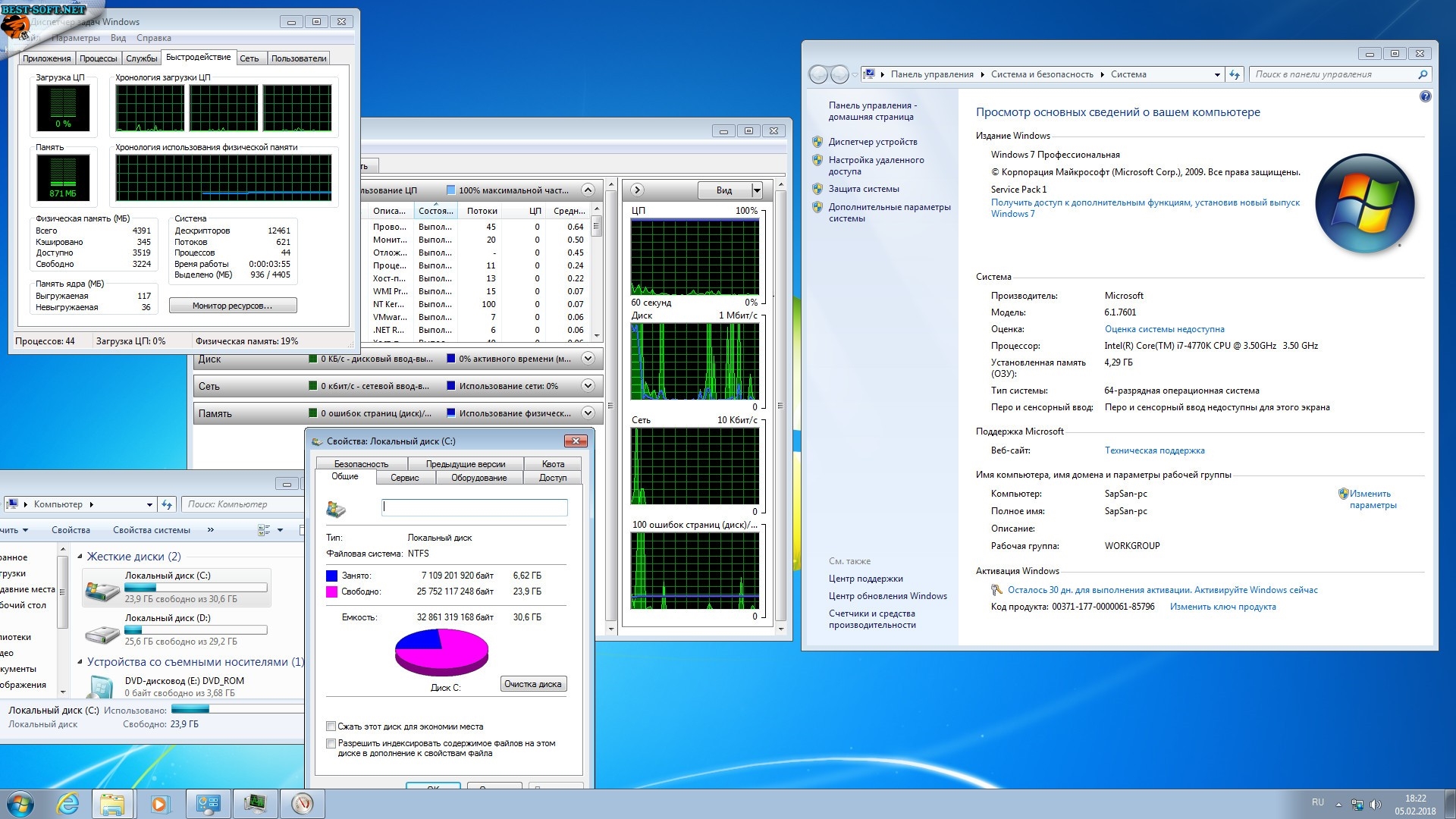
Task: Open the Security tab in disk properties
Action: [x=361, y=463]
